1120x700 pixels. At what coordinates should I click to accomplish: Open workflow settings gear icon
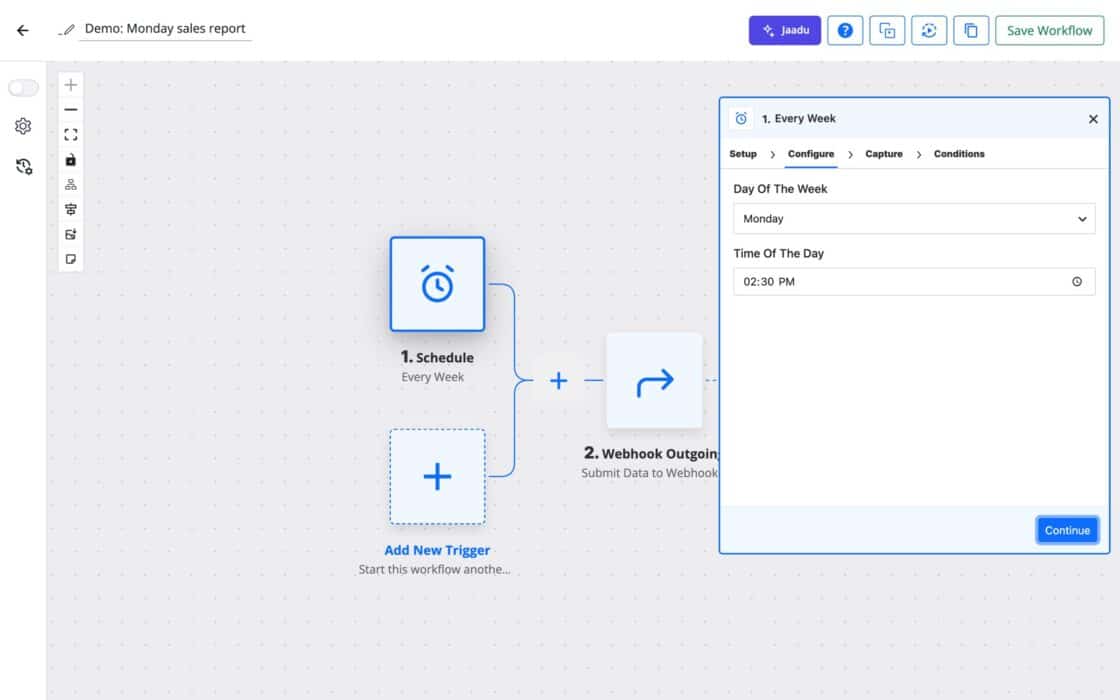pyautogui.click(x=23, y=126)
